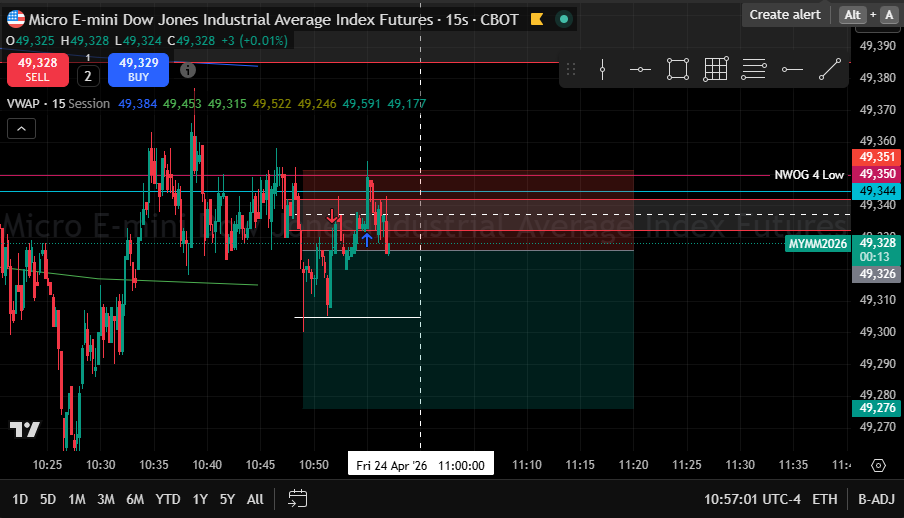Viewport: 904px width, 518px height.
Task: Switch to 1M date range
Action: [77, 499]
